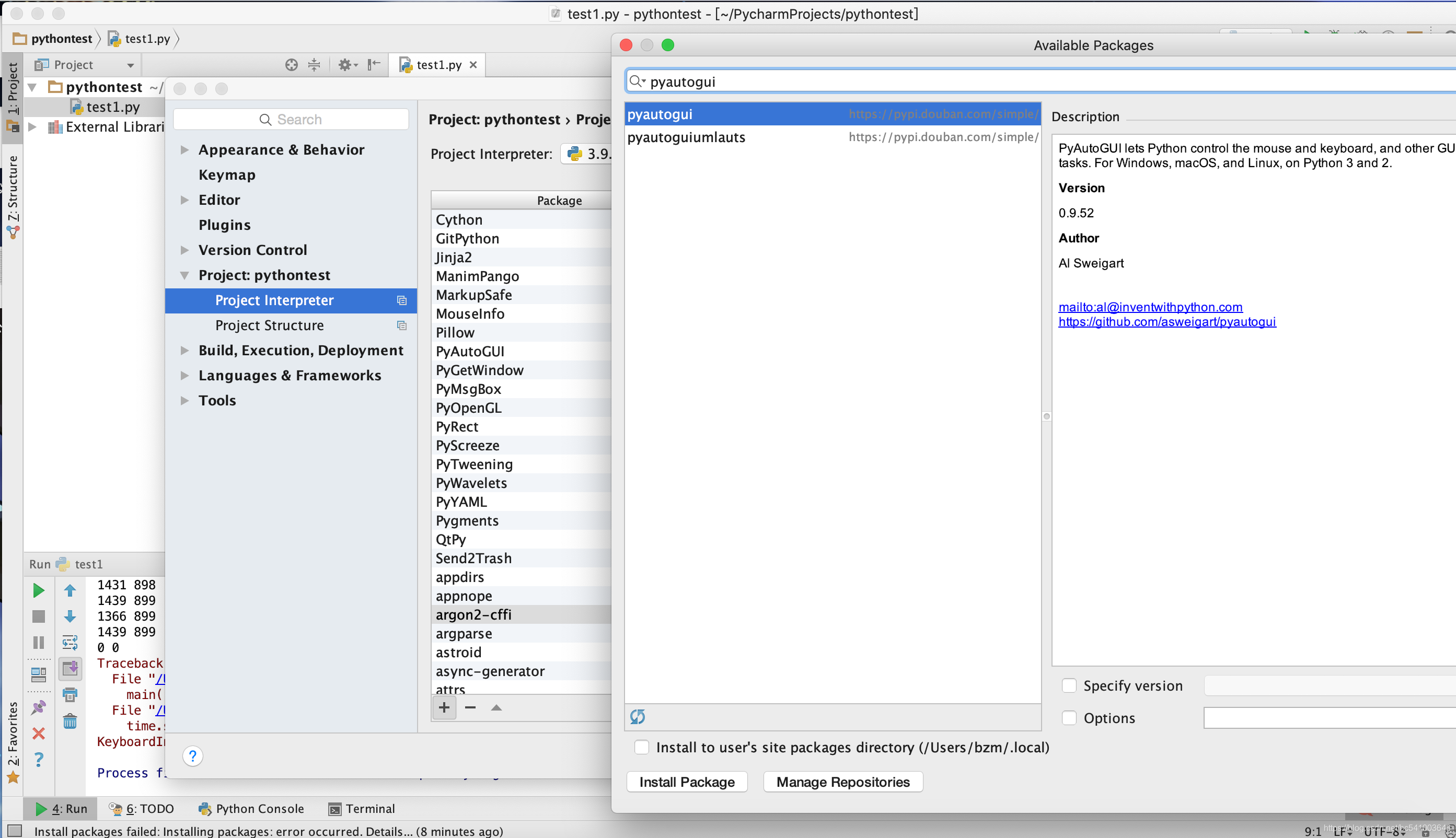Click the up-arrow stack trace icon in Run panel
Viewport: 1456px width, 838px height.
click(70, 590)
